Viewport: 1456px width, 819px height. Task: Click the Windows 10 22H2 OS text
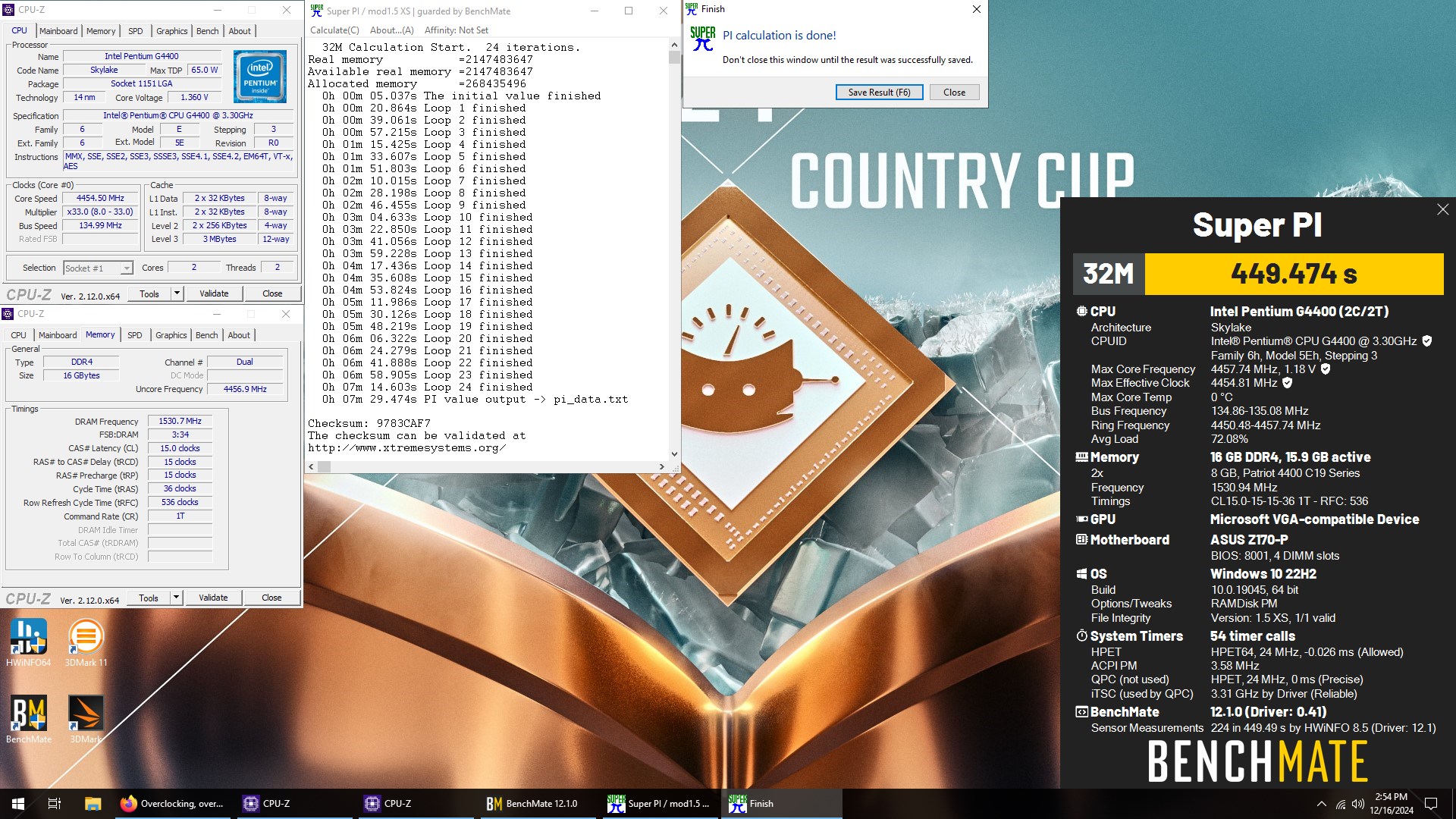(1263, 574)
